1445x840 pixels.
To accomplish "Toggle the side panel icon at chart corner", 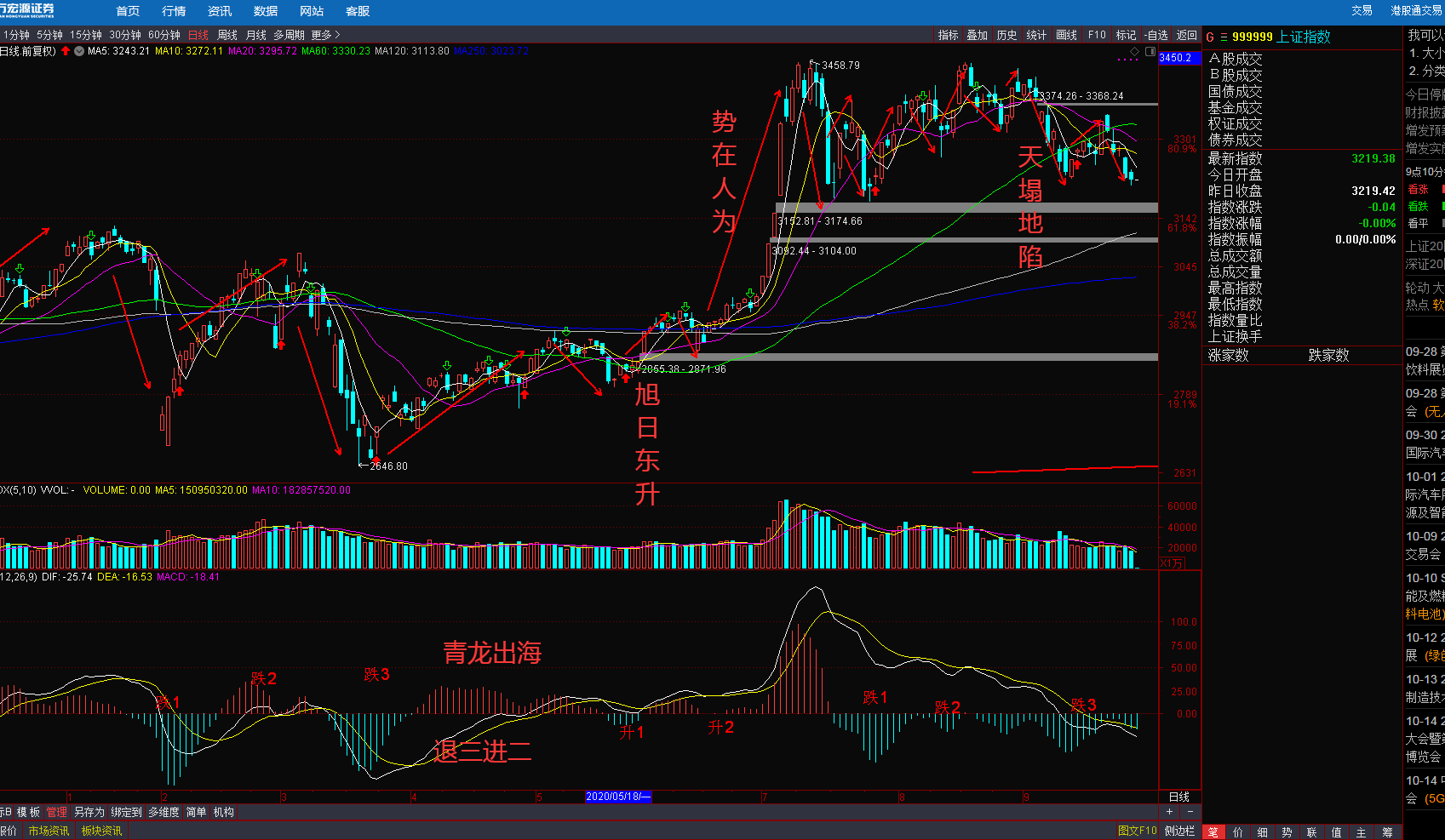I will click(x=1150, y=51).
